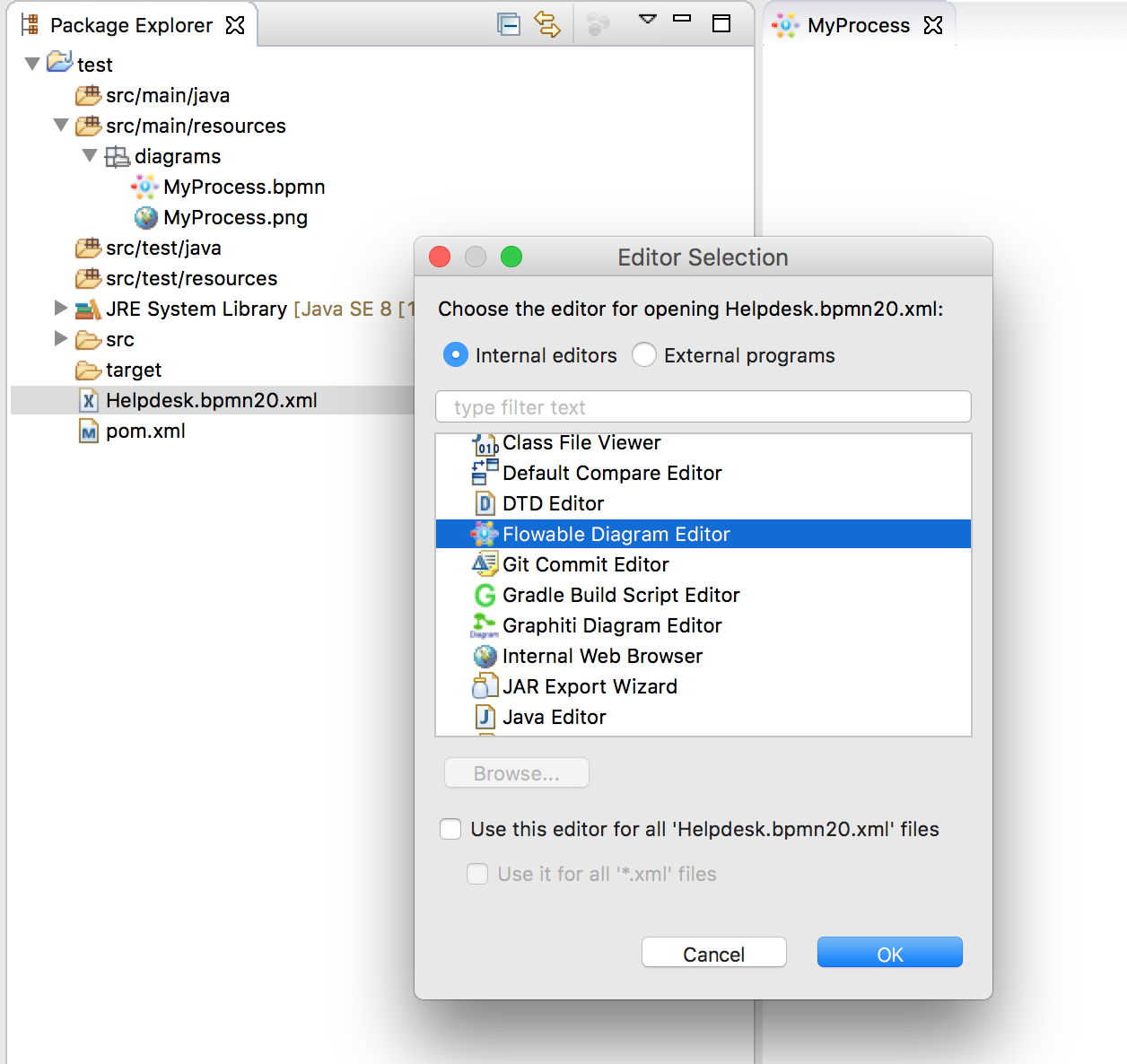This screenshot has width=1127, height=1064.
Task: Switch to the MyProcess editor tab
Action: 858,25
